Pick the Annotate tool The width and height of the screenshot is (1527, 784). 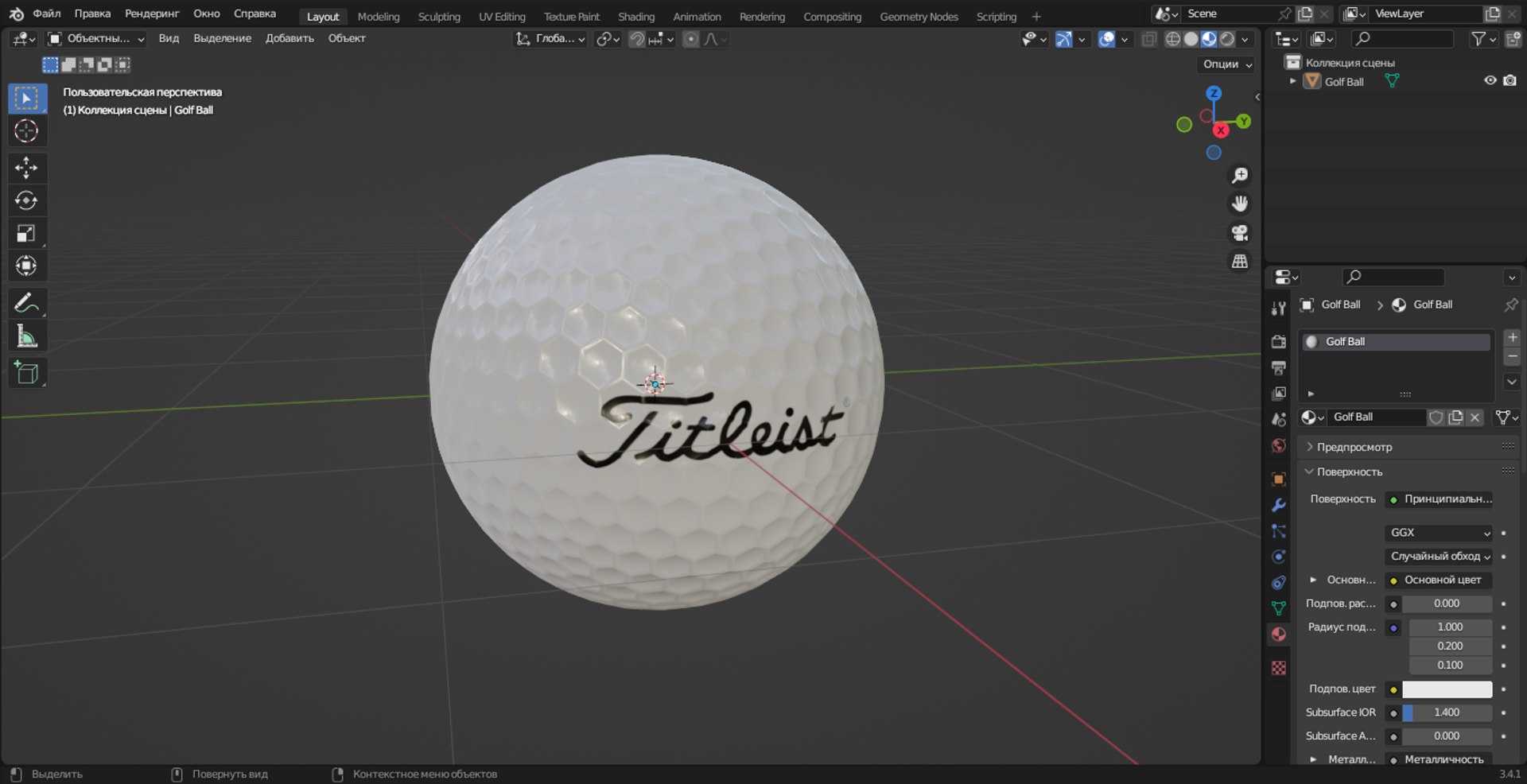(x=27, y=303)
